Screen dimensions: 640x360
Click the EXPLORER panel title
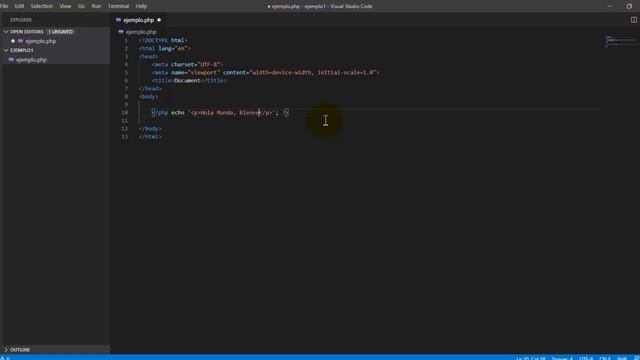21,20
